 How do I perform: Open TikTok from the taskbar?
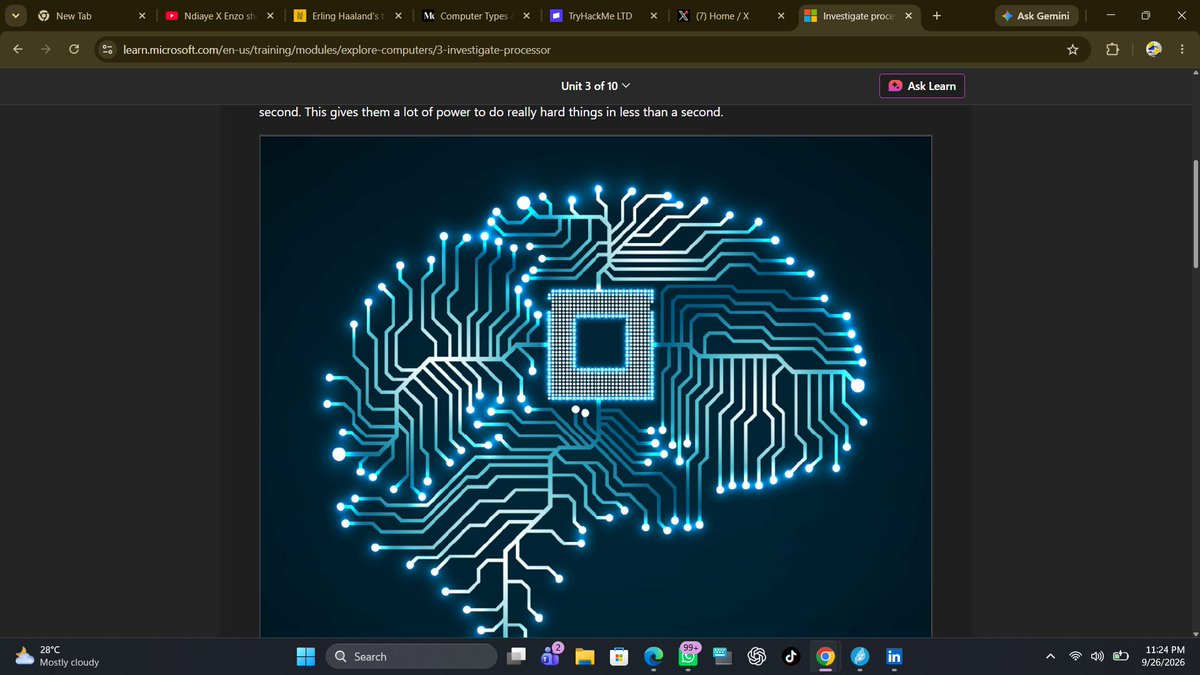point(790,656)
